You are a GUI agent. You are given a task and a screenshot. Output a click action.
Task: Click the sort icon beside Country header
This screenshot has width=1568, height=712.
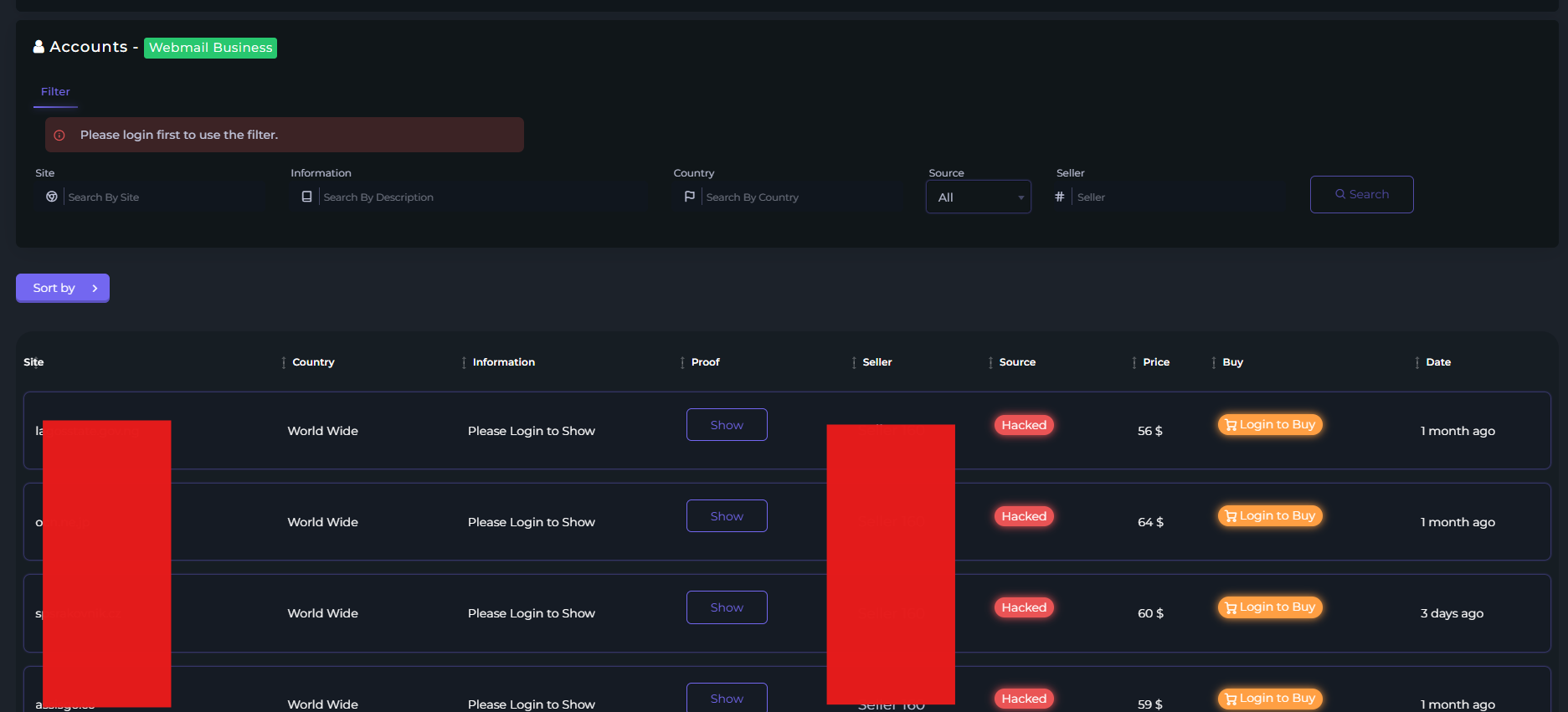(x=284, y=362)
